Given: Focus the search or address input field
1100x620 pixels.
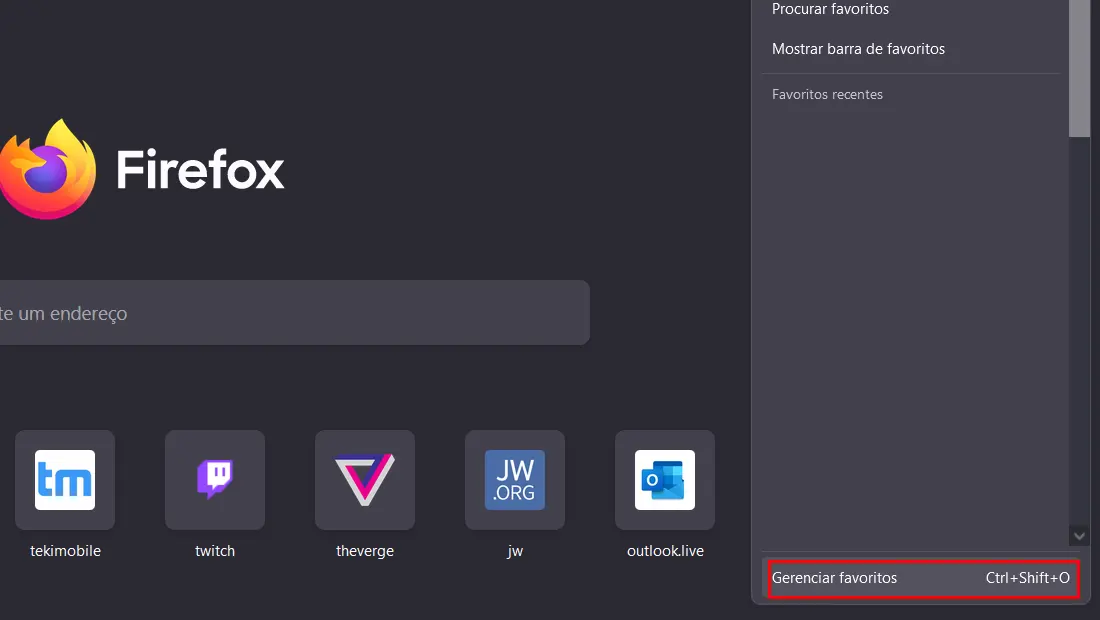Looking at the screenshot, I should pyautogui.click(x=295, y=313).
